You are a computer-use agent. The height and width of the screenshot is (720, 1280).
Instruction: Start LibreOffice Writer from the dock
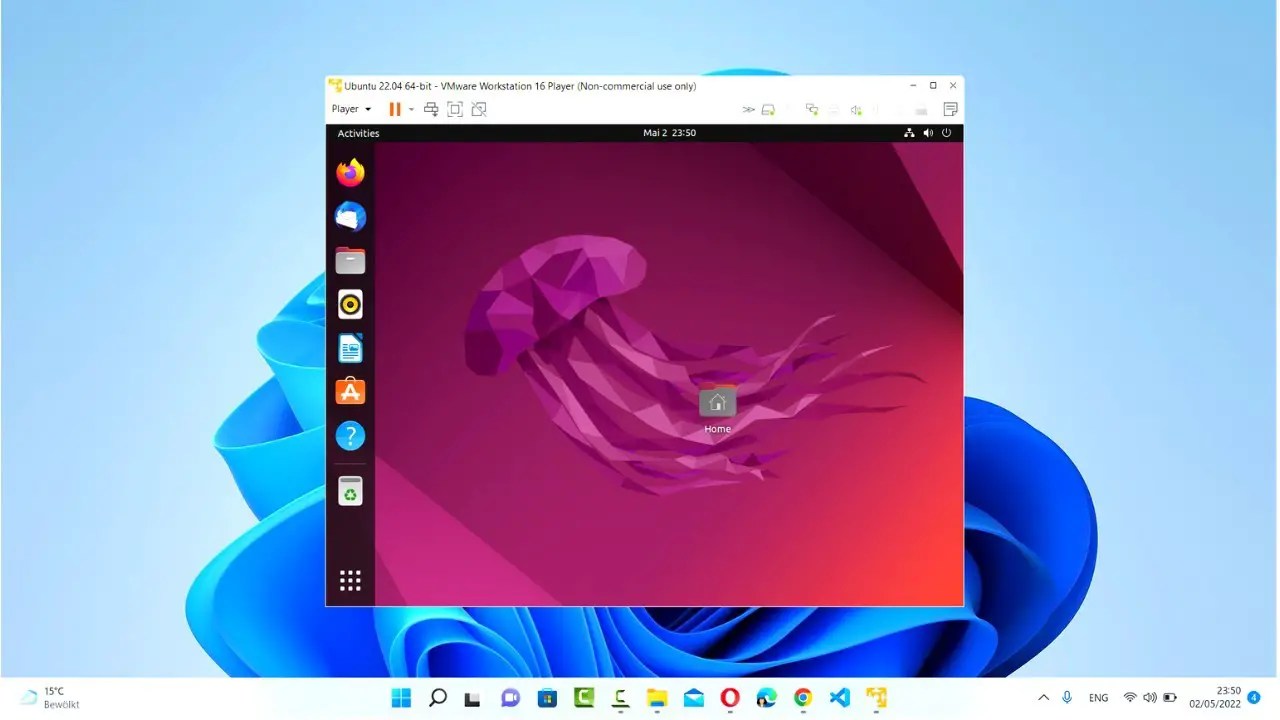pyautogui.click(x=350, y=348)
